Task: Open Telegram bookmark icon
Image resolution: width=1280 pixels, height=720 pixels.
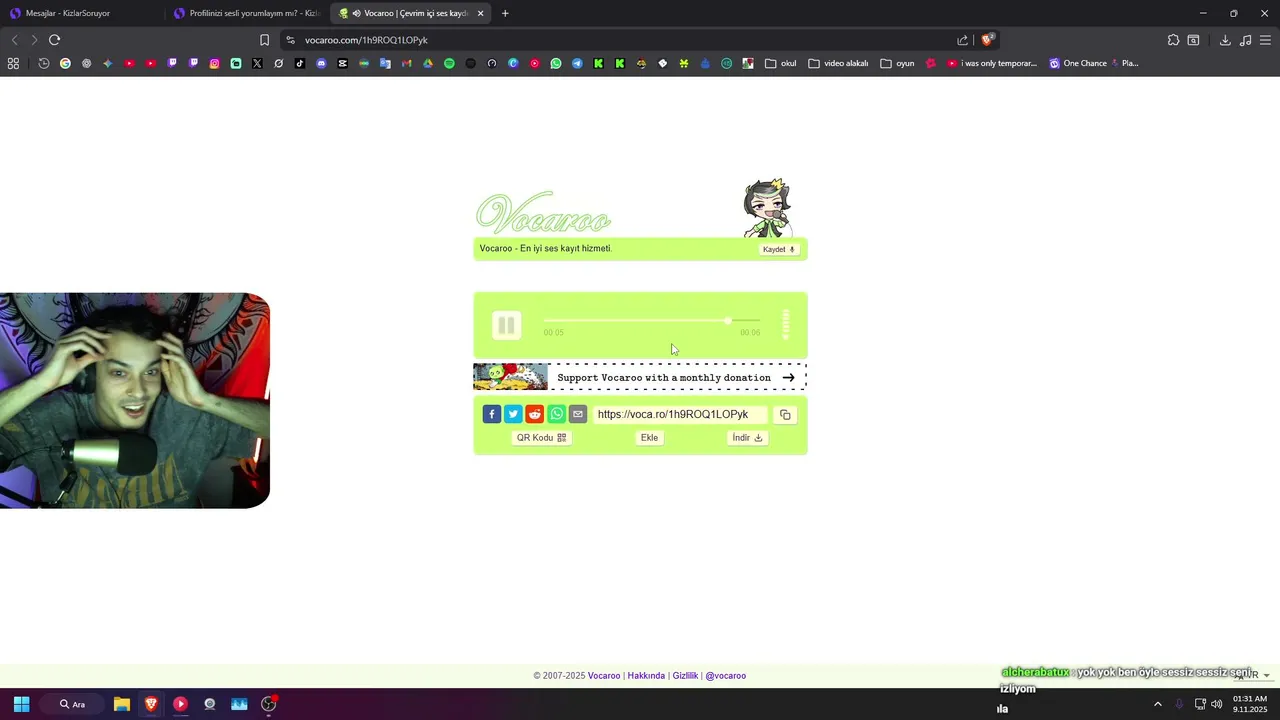Action: pyautogui.click(x=577, y=63)
